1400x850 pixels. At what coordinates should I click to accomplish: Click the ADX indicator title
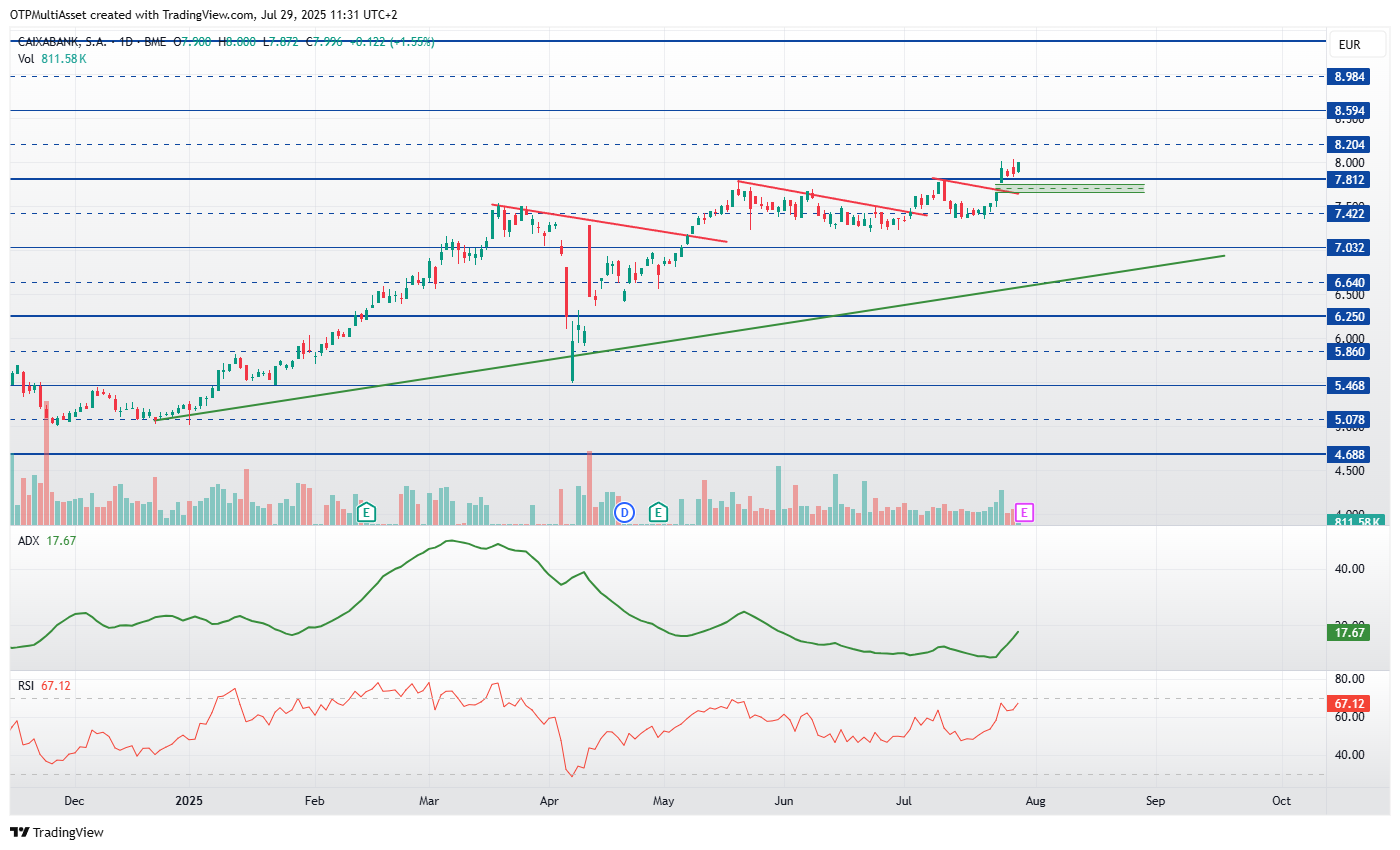tap(29, 540)
